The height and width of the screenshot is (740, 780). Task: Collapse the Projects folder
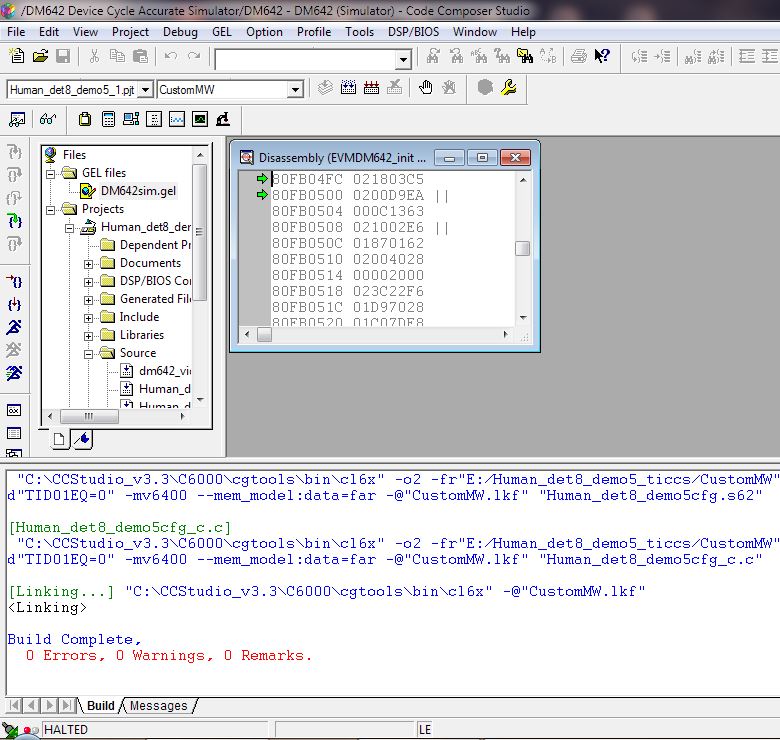(51, 210)
